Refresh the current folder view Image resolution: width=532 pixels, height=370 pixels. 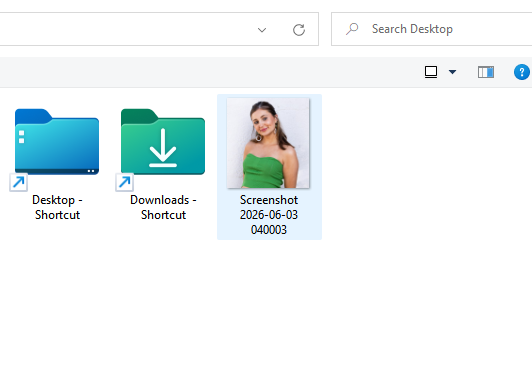tap(299, 30)
